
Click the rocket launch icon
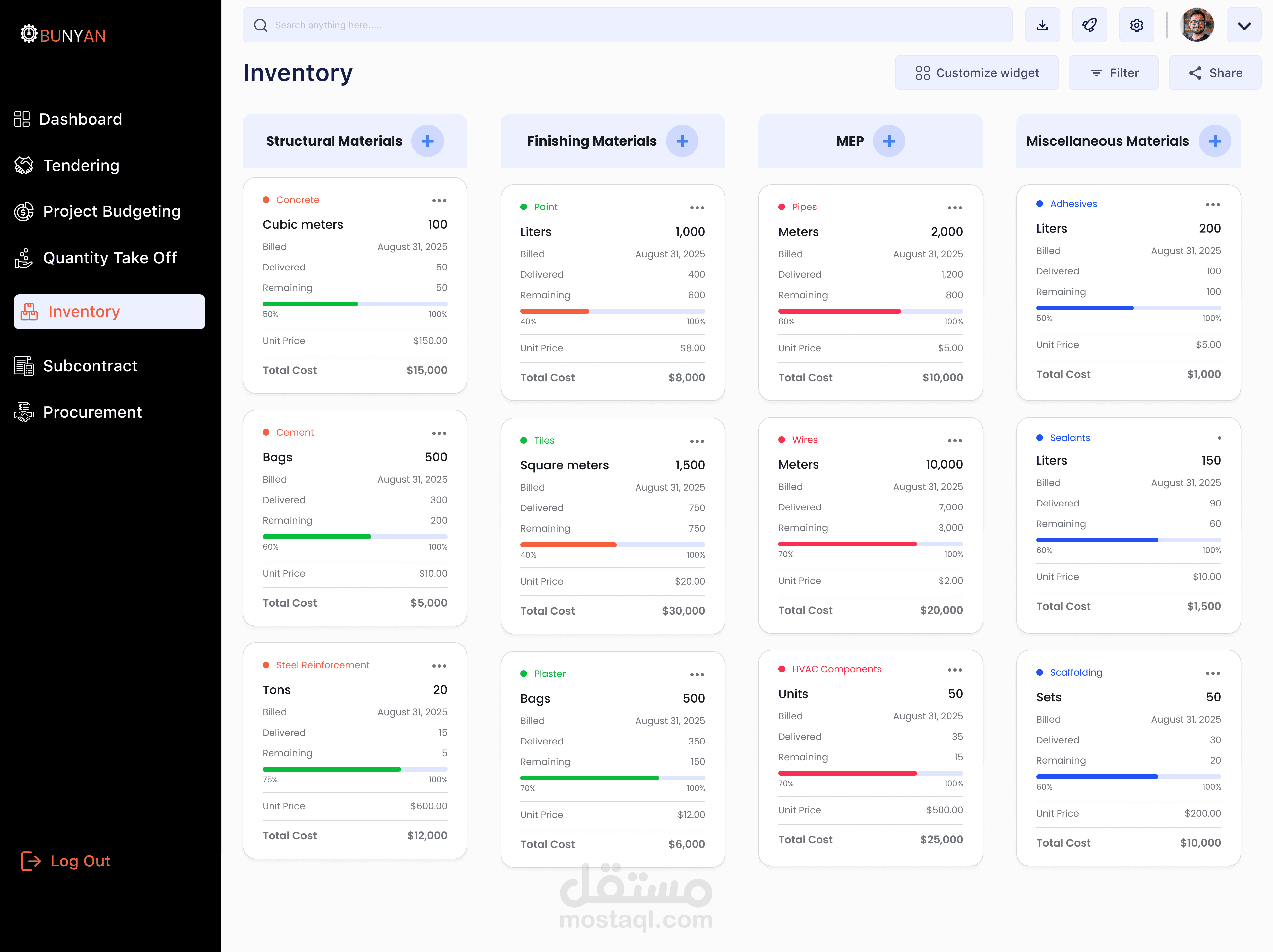(1089, 25)
